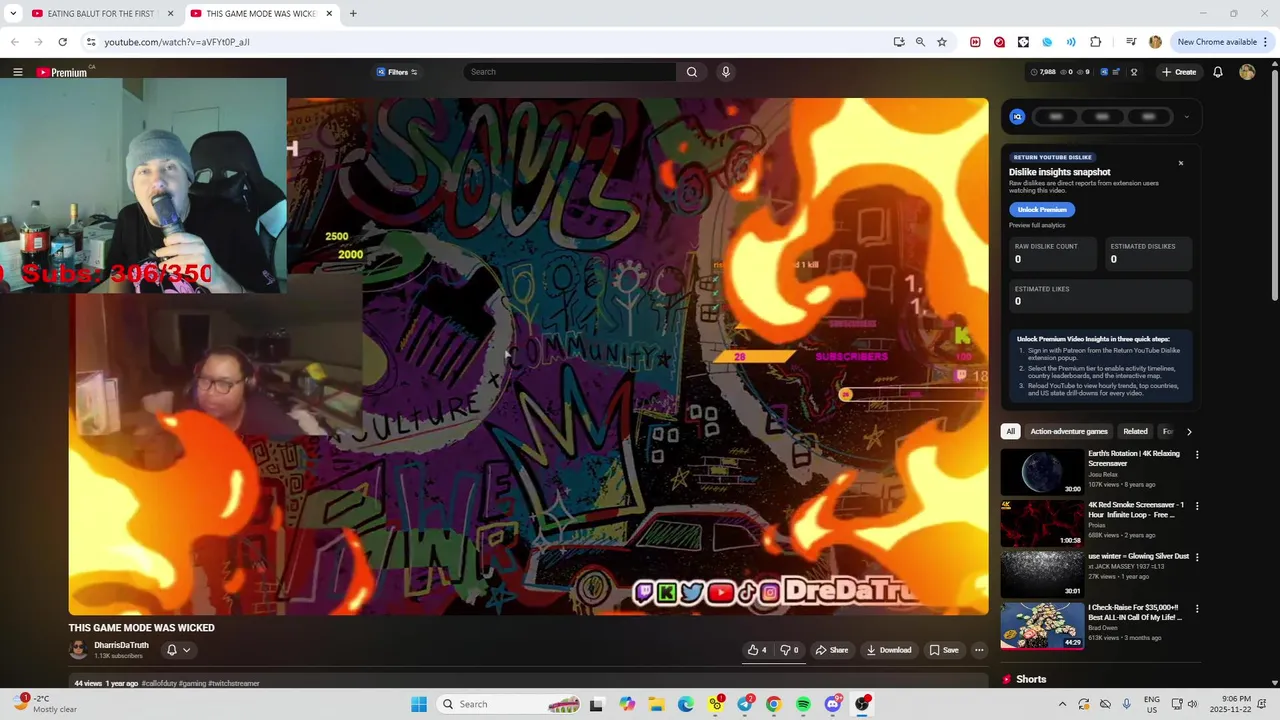Click the video player area
The width and height of the screenshot is (1280, 720).
[x=528, y=355]
